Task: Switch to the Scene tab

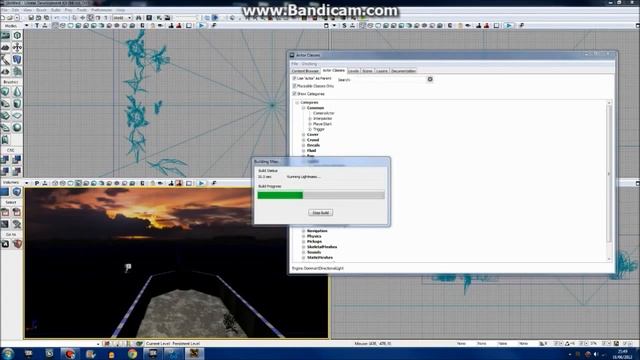Action: tap(367, 71)
